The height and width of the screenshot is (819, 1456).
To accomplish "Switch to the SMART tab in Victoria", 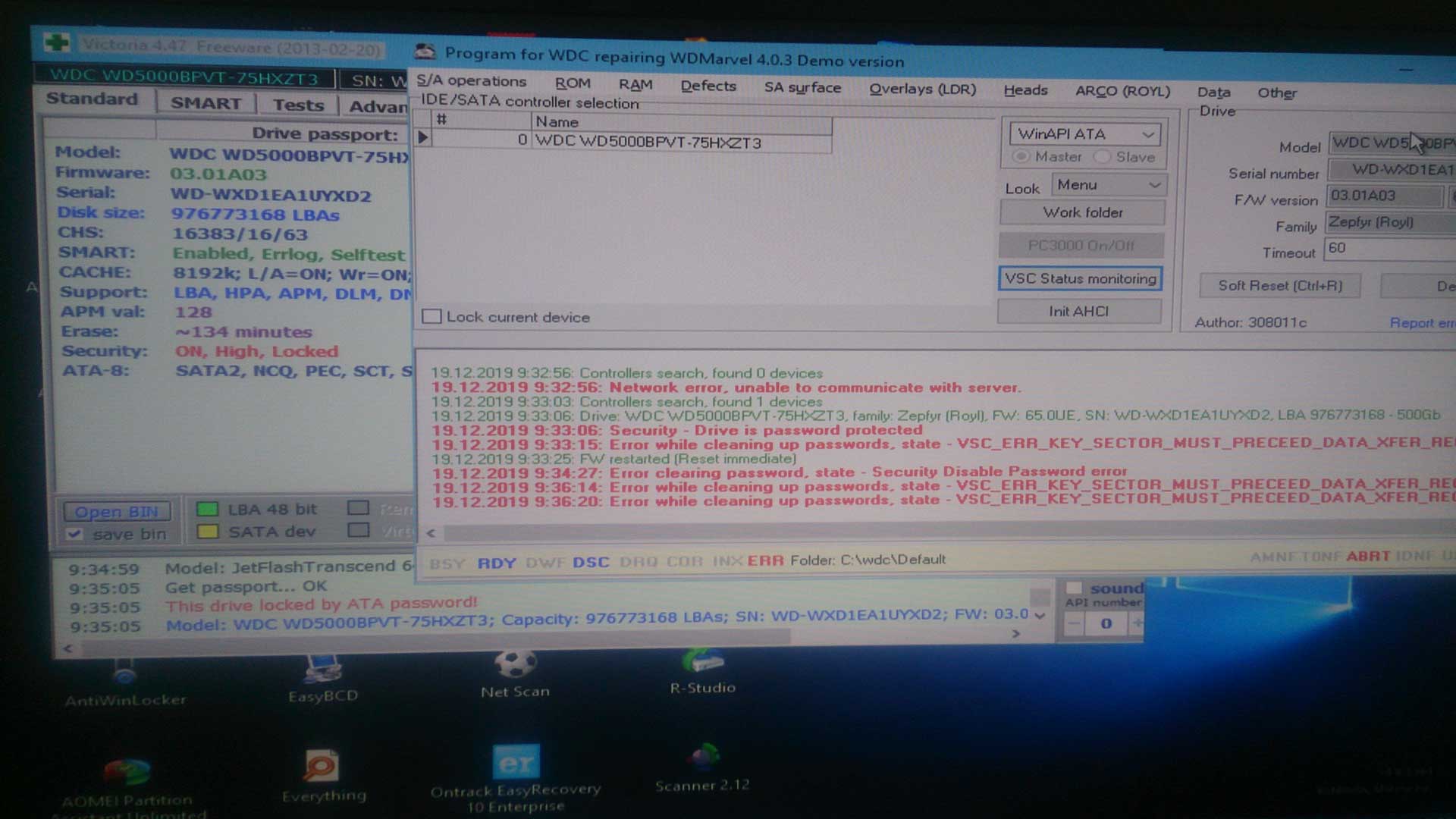I will pos(206,103).
